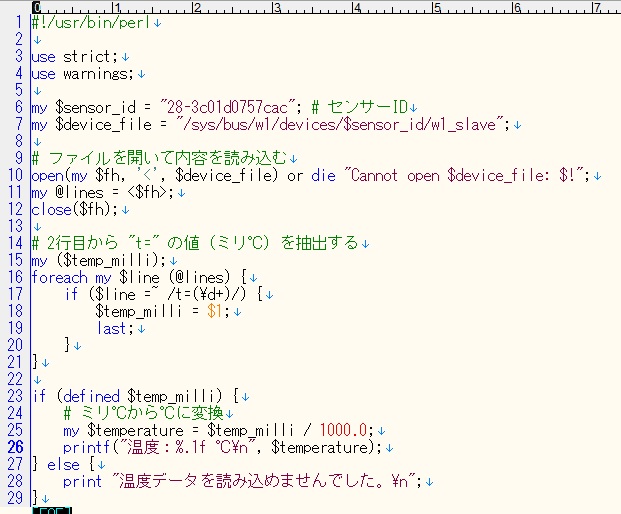Click the "use strict;" statement
621x514 pixels.
coord(74,56)
